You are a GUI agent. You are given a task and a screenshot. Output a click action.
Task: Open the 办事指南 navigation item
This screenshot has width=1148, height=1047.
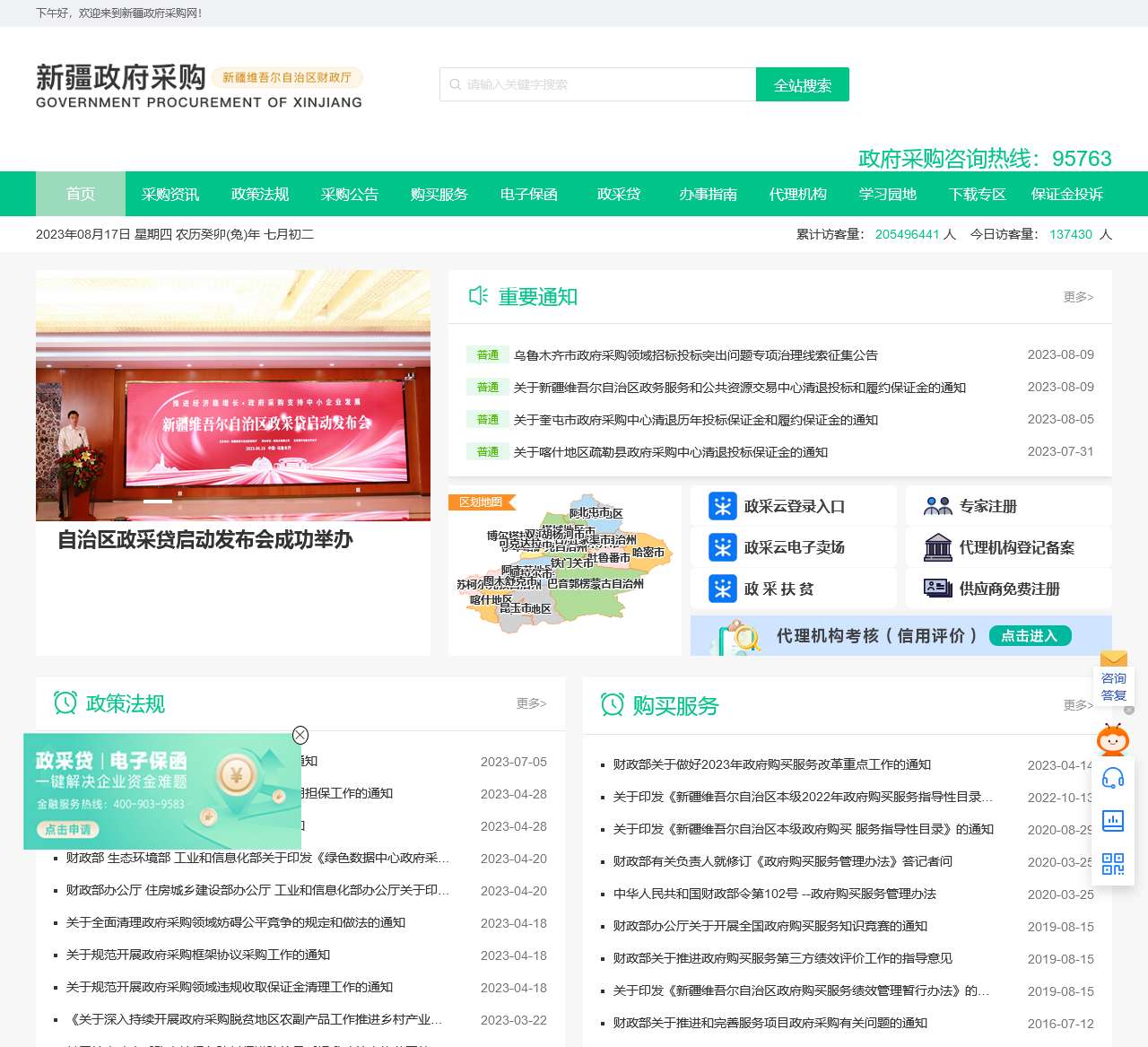(709, 194)
